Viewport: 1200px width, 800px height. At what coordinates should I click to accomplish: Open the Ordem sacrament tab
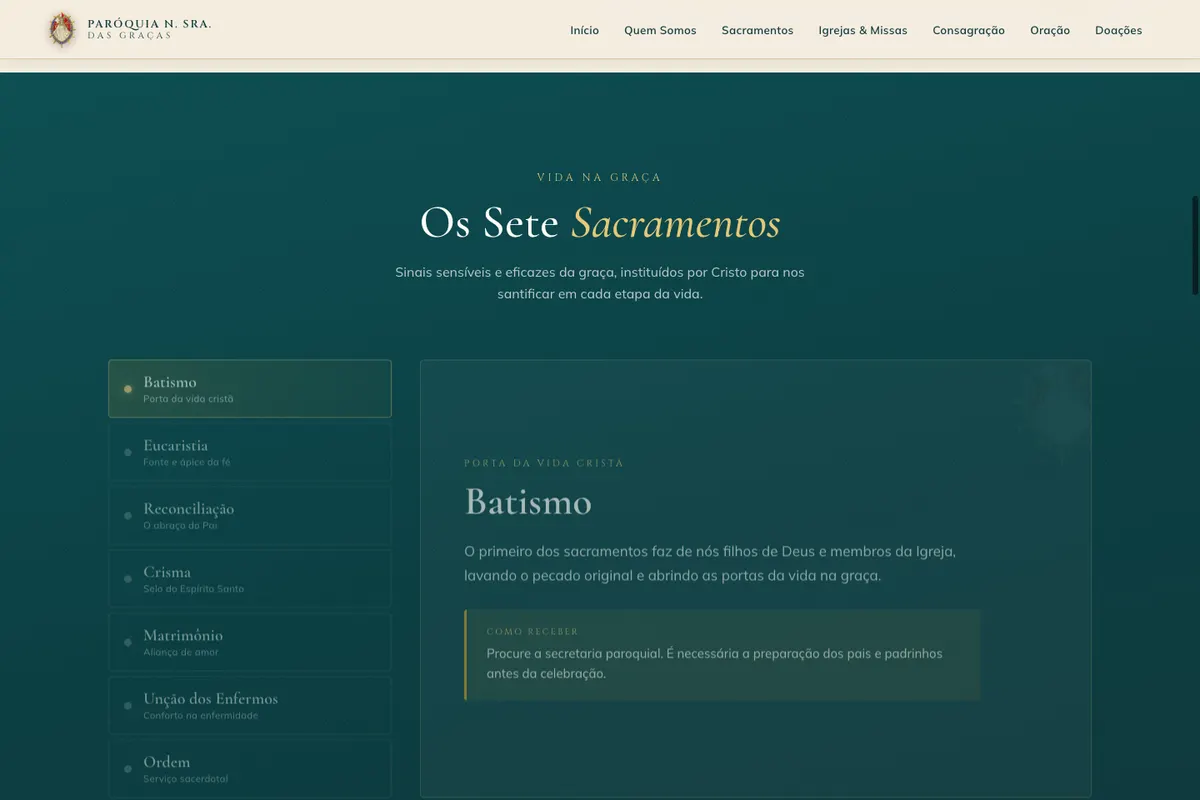tap(250, 768)
